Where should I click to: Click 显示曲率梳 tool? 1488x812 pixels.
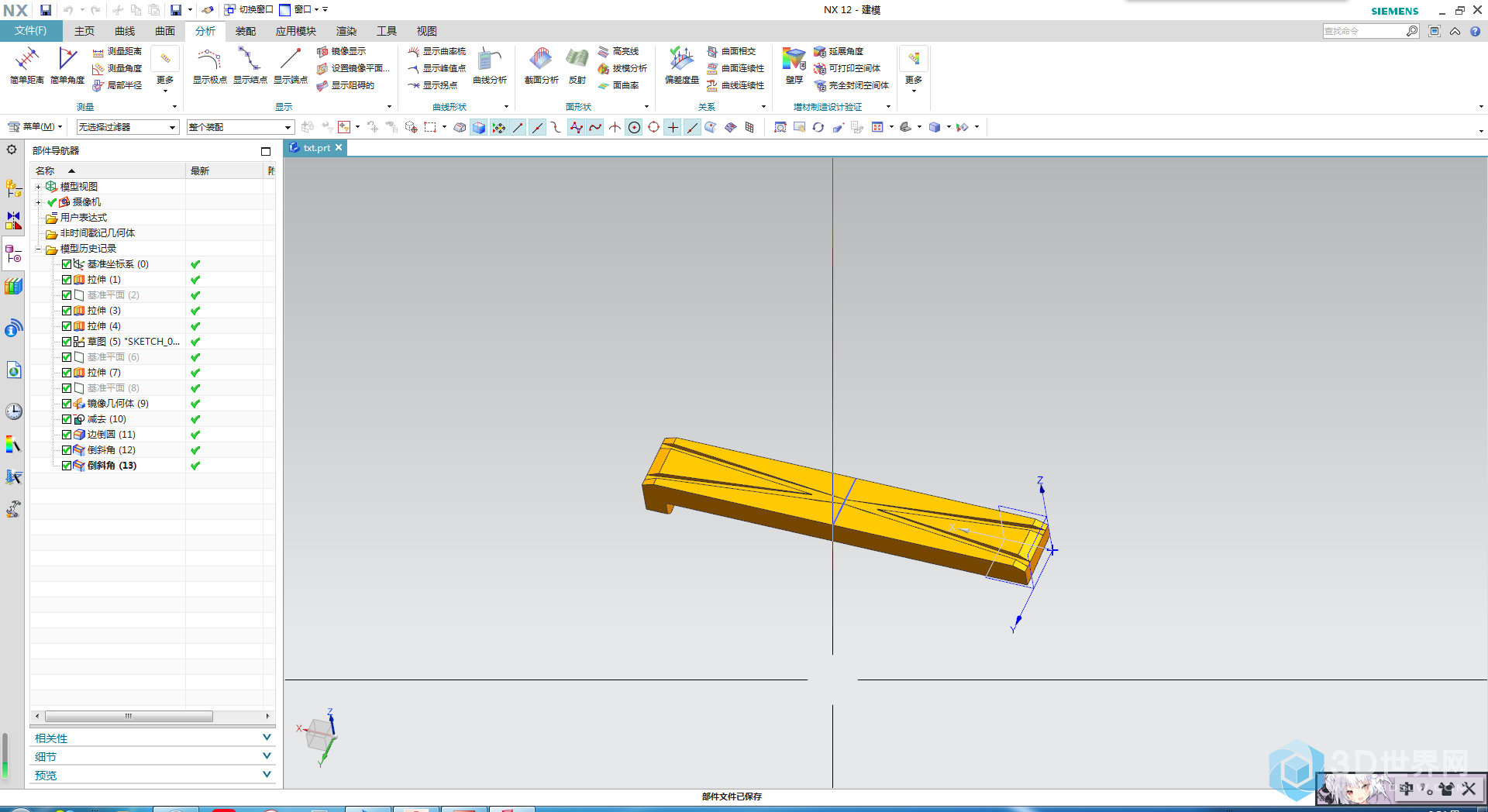tap(437, 51)
